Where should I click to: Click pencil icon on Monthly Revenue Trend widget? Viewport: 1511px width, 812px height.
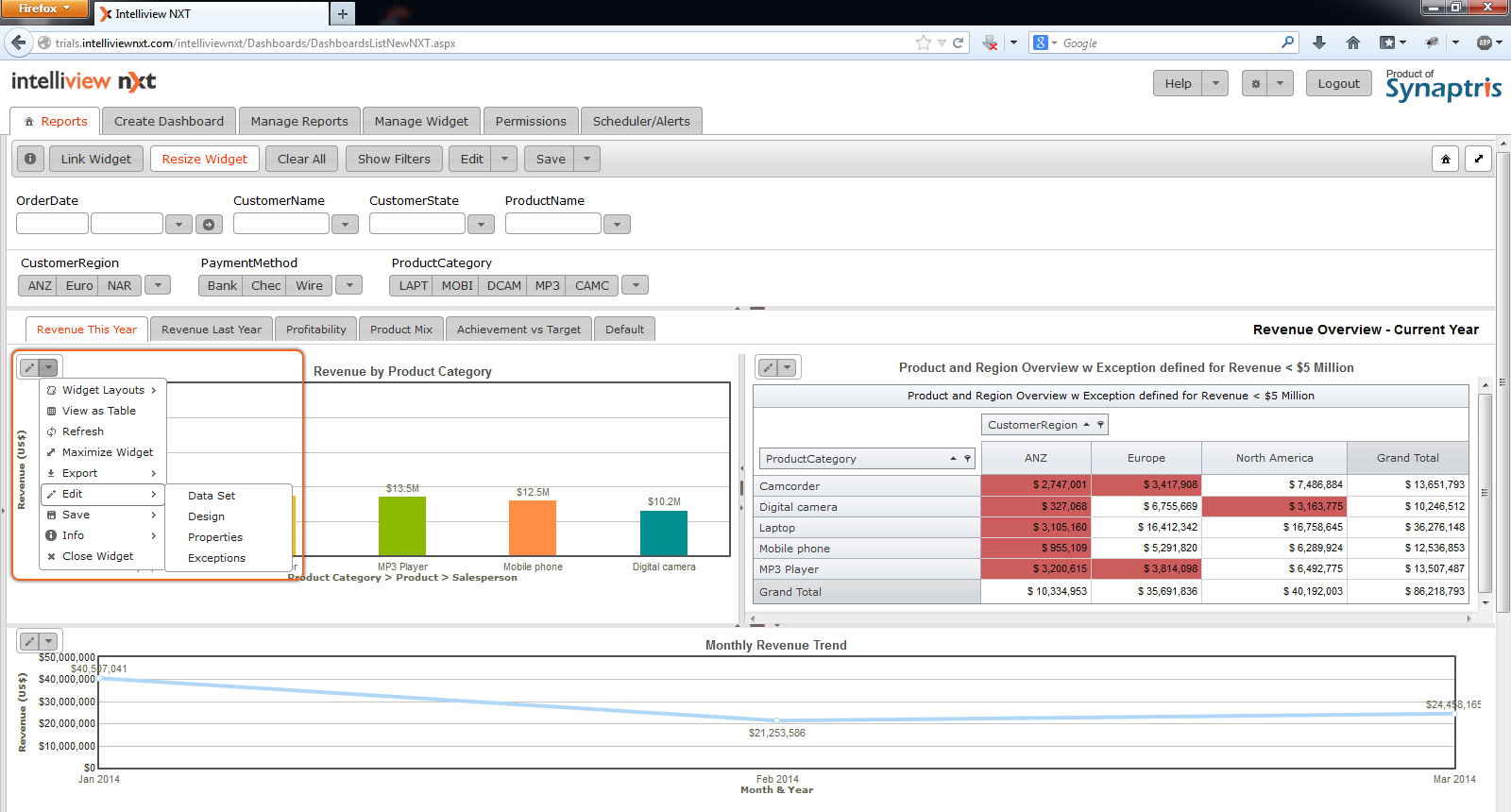pos(29,641)
